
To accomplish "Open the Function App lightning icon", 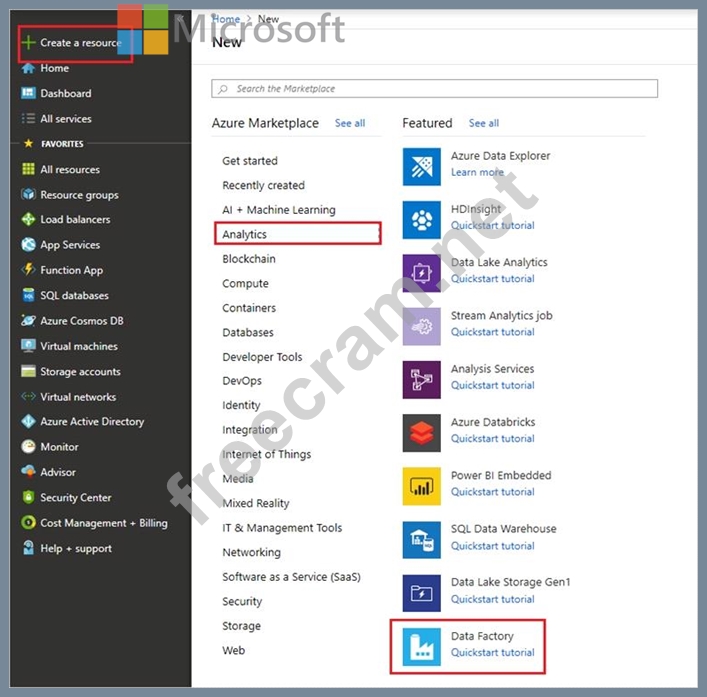I will 28,270.
